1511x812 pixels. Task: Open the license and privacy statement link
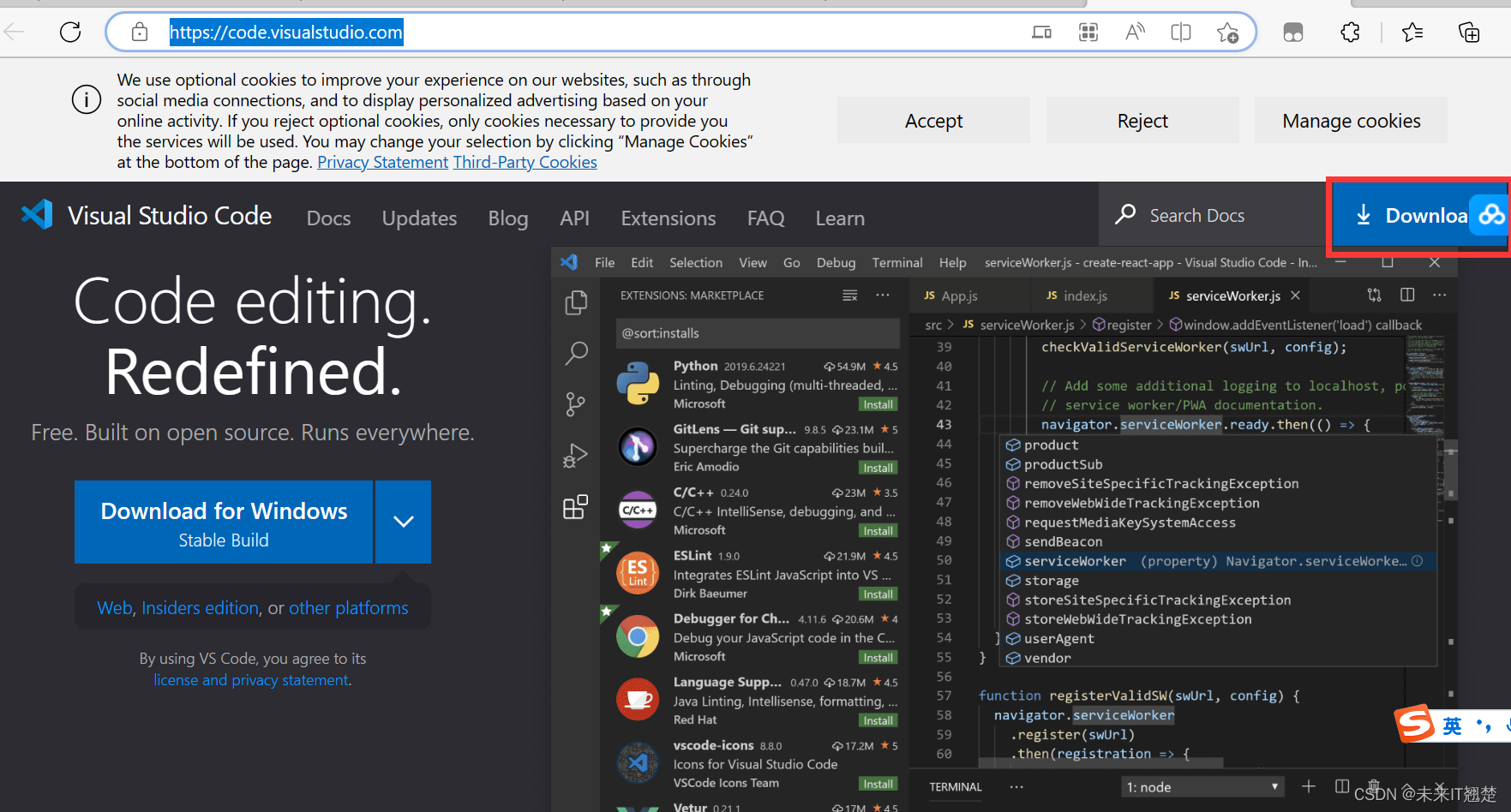pos(251,680)
